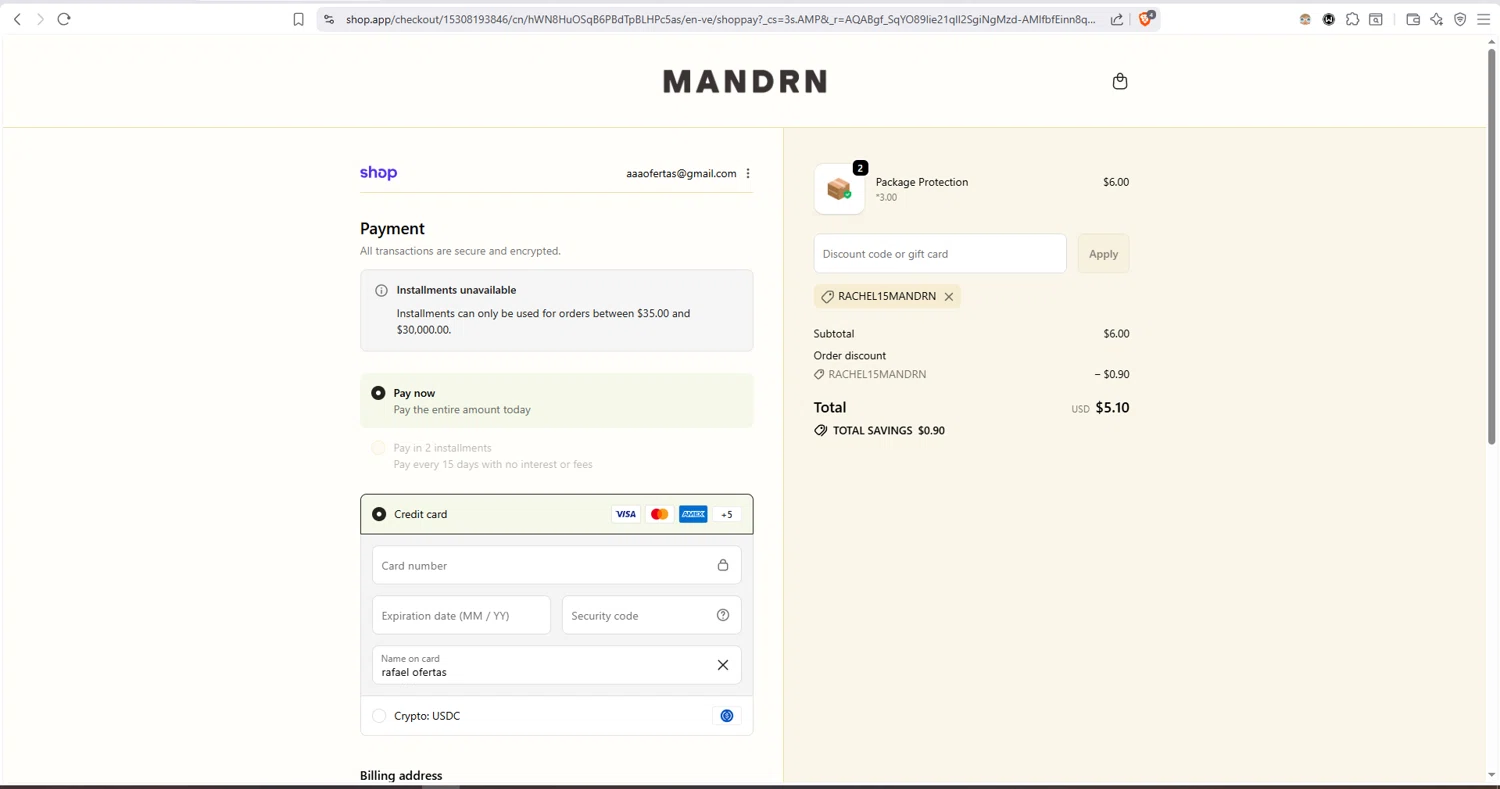Apply the discount code
The height and width of the screenshot is (789, 1500).
click(1103, 254)
